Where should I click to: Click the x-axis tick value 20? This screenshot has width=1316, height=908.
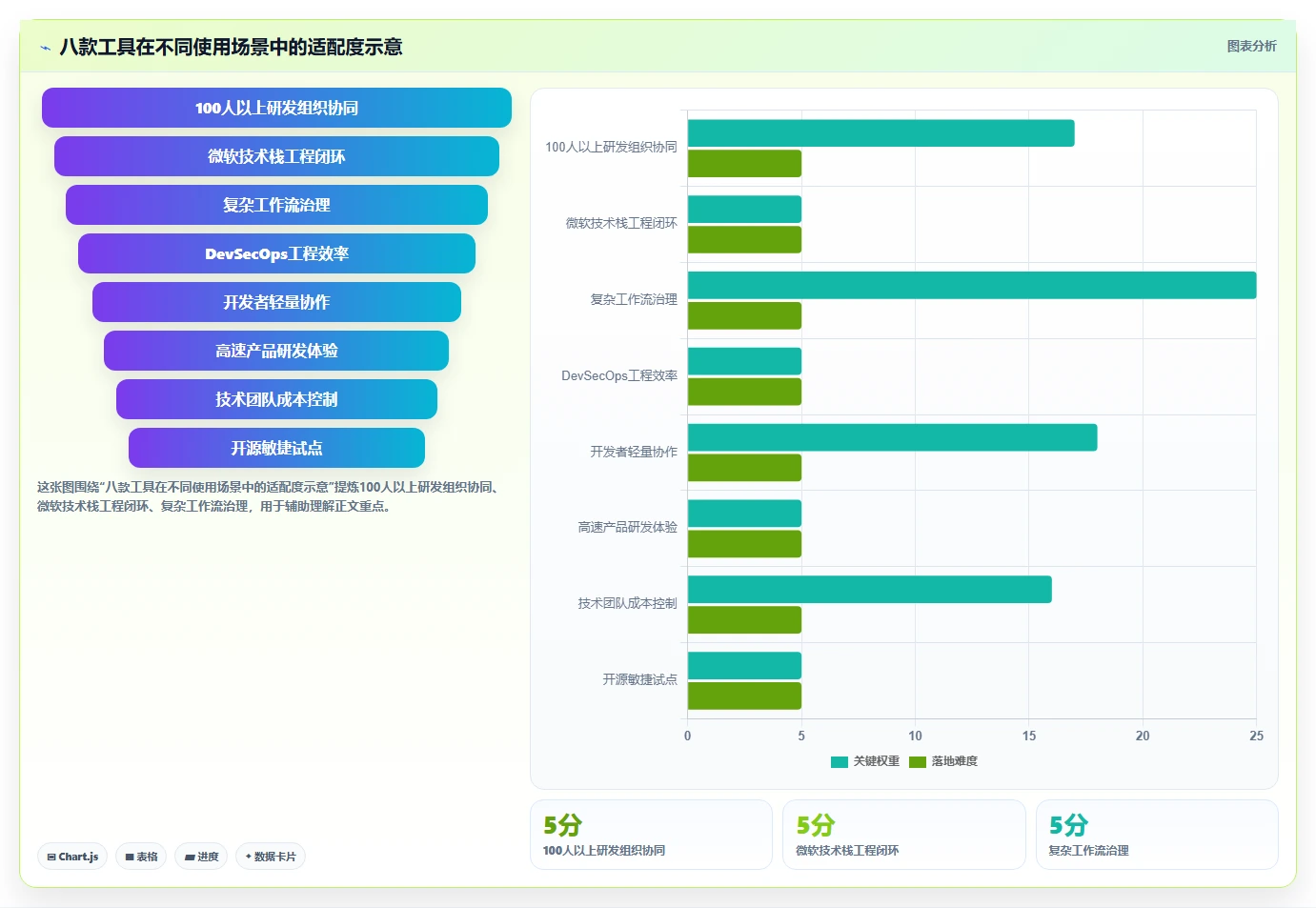(1143, 736)
